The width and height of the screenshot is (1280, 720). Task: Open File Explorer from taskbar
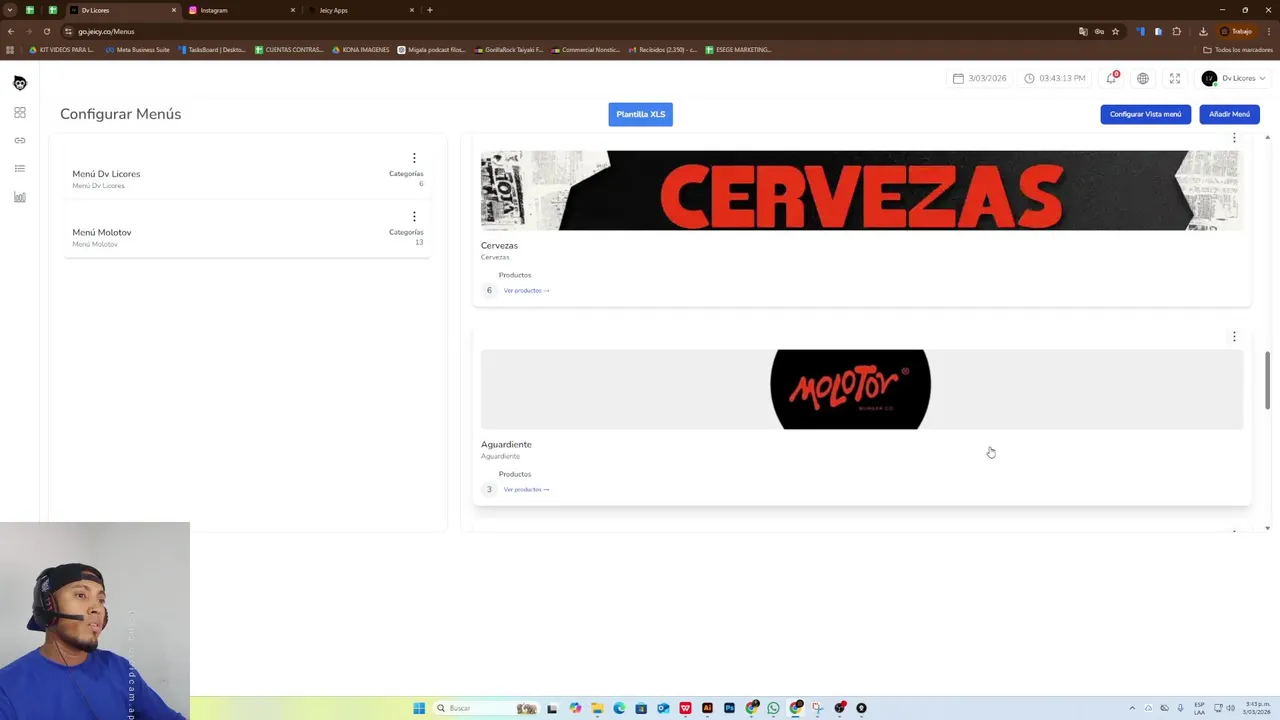(x=597, y=708)
